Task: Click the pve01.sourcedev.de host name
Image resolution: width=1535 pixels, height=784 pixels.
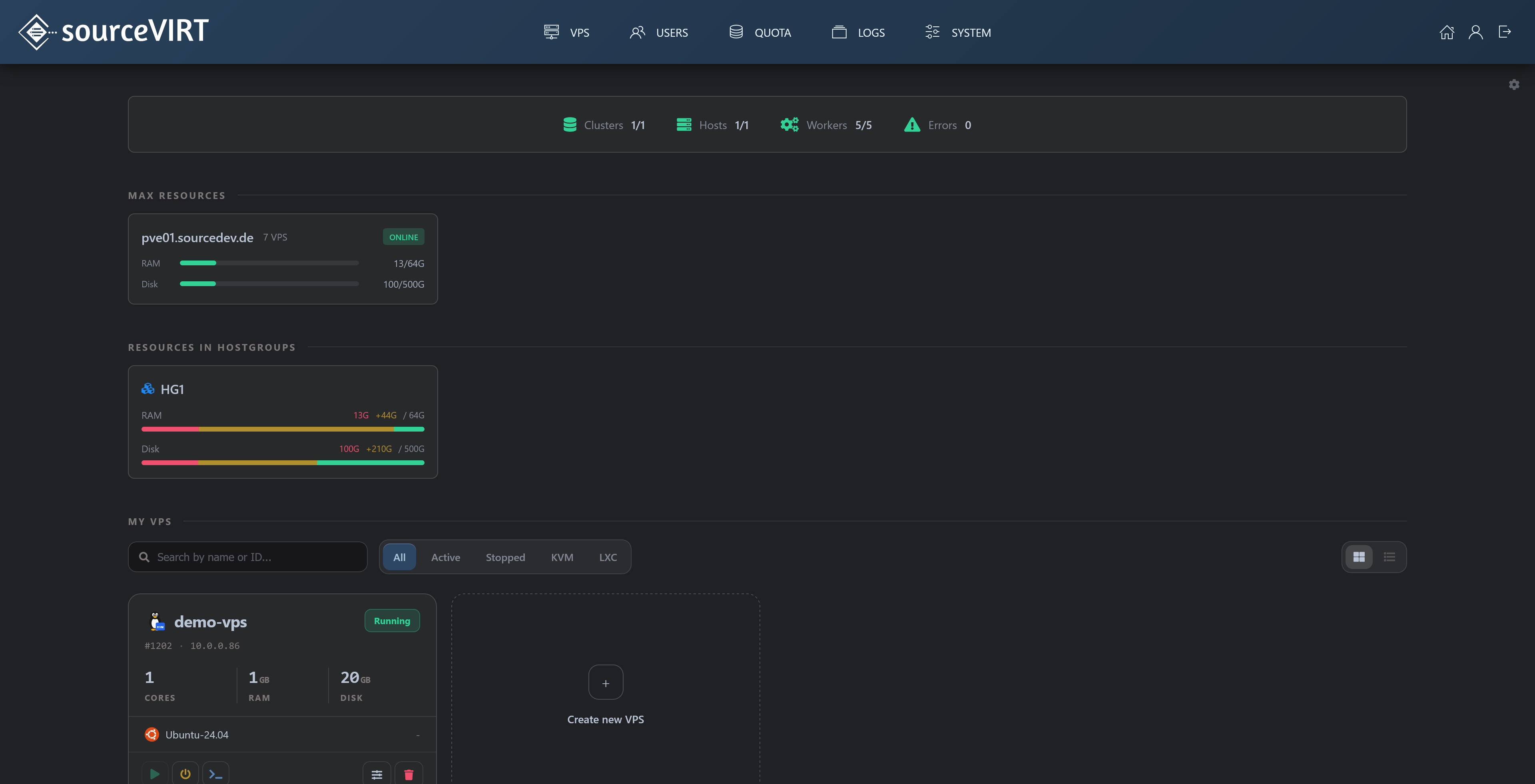Action: click(x=197, y=237)
